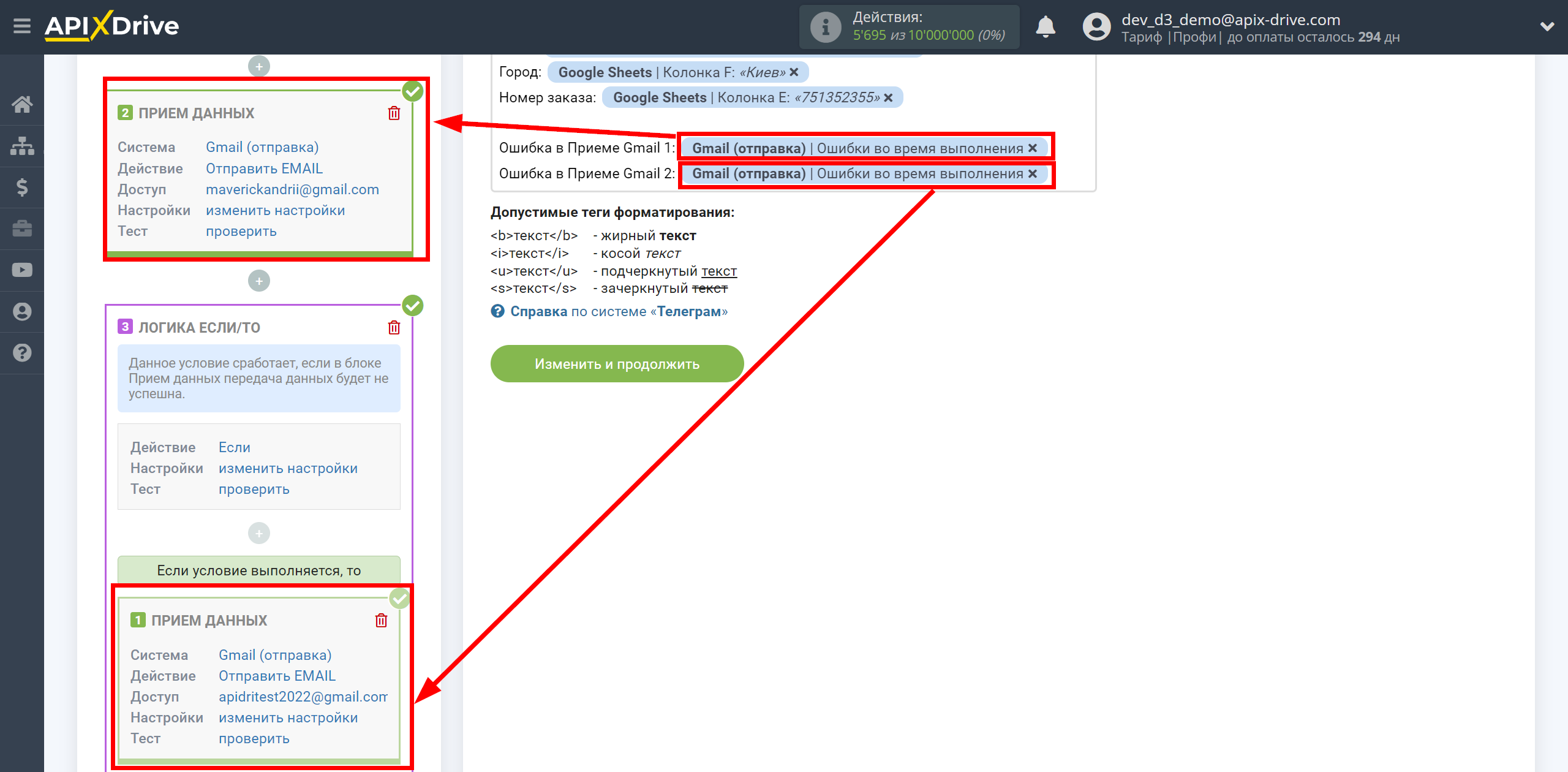Click the user avatar icon

[1096, 27]
